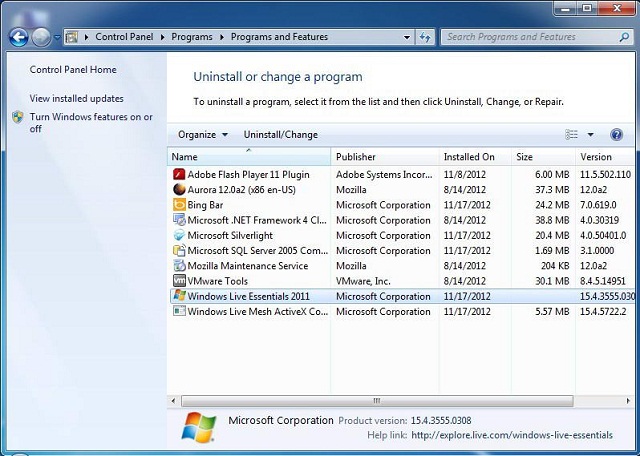
Task: Select Adobe Flash Player 11 Plugin row
Action: [x=402, y=175]
